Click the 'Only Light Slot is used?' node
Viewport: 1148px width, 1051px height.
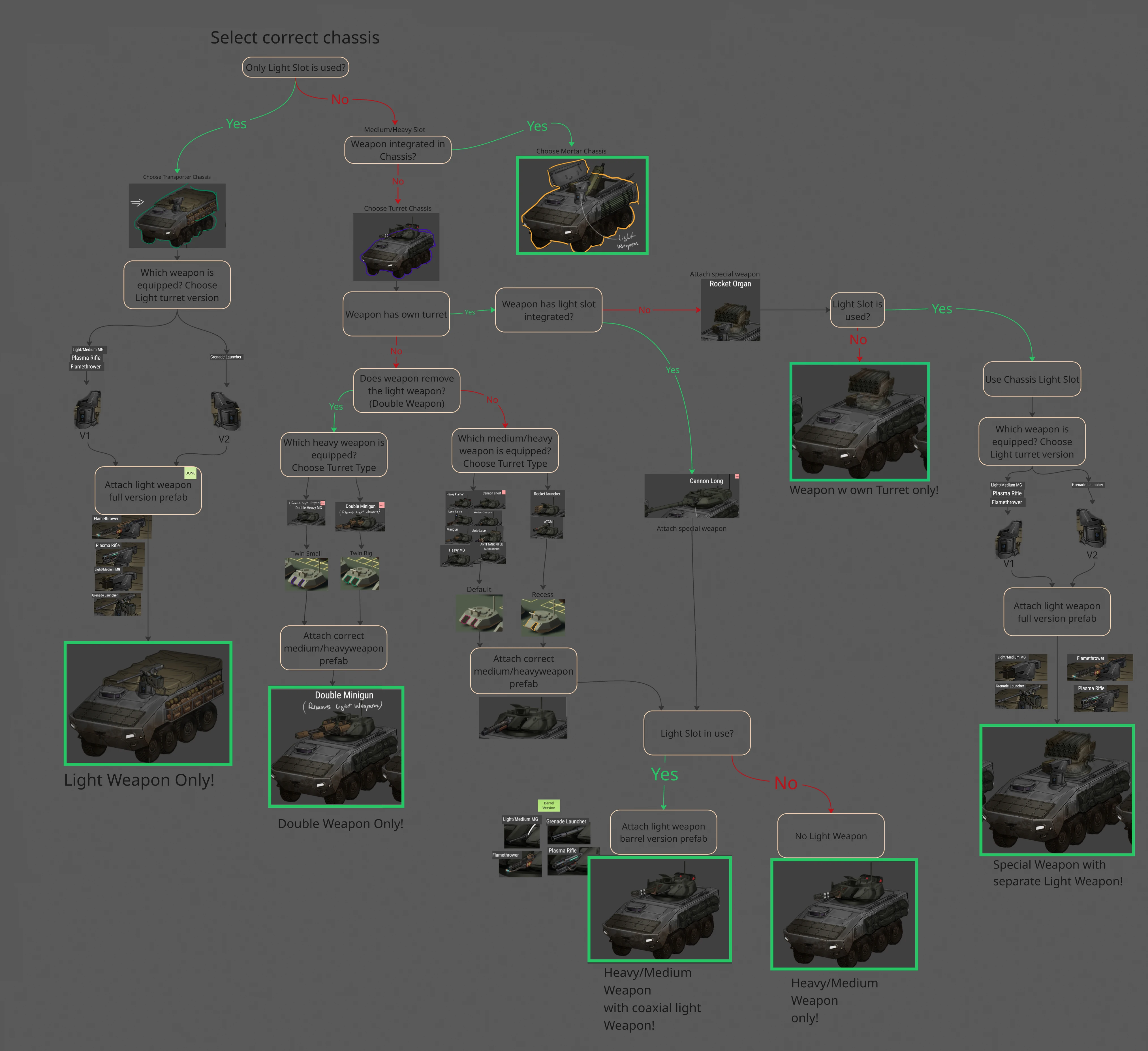pyautogui.click(x=295, y=67)
